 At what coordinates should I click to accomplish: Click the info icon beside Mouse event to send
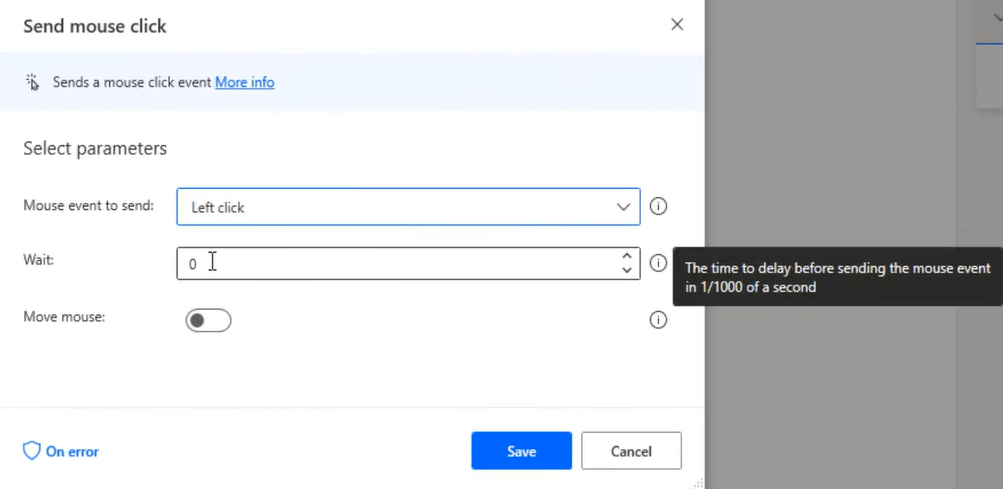pyautogui.click(x=658, y=207)
